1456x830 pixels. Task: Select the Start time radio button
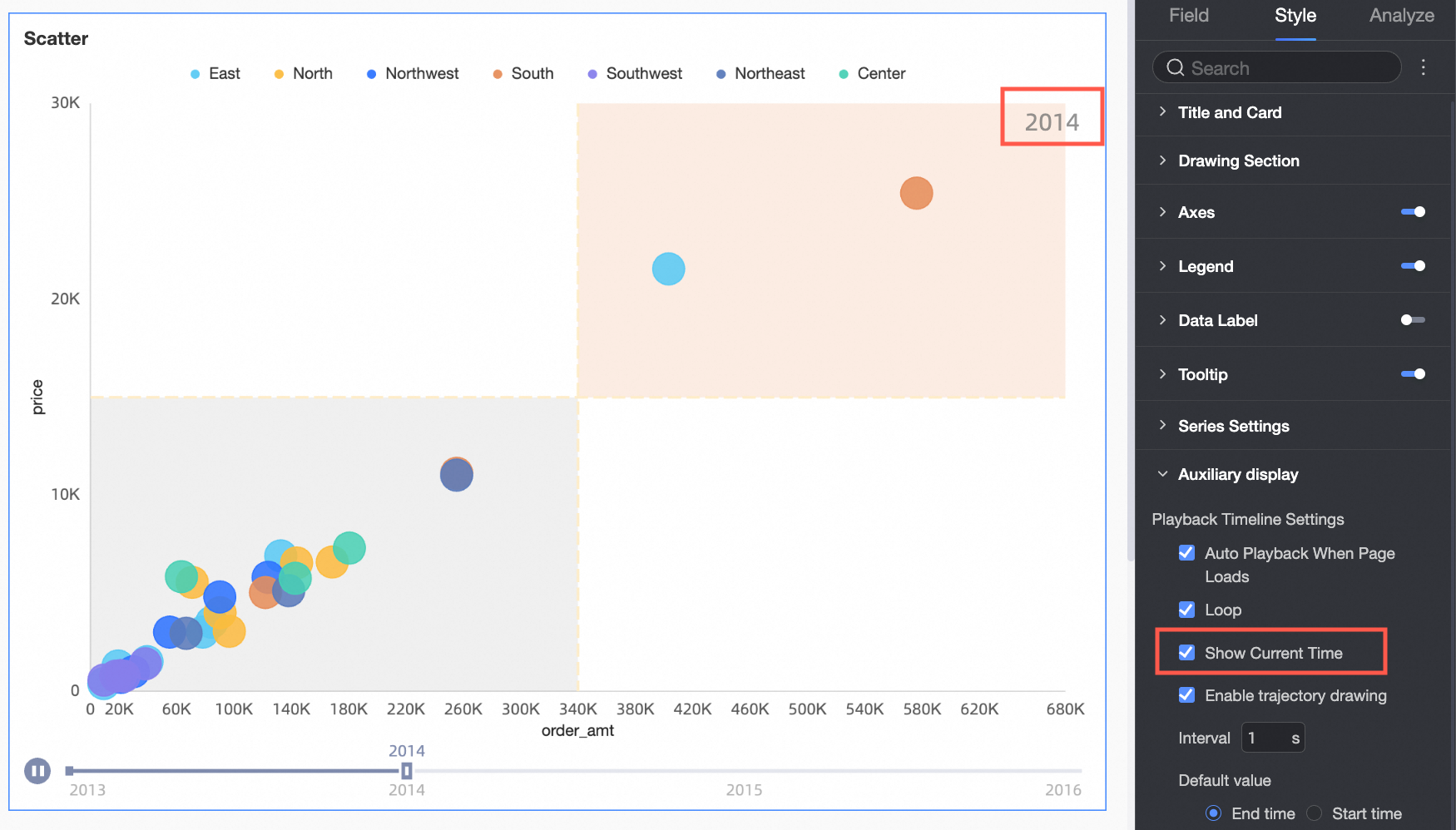pos(1315,813)
